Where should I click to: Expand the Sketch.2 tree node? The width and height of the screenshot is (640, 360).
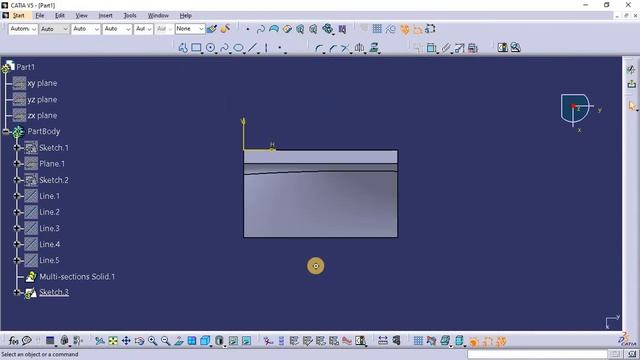click(x=17, y=180)
